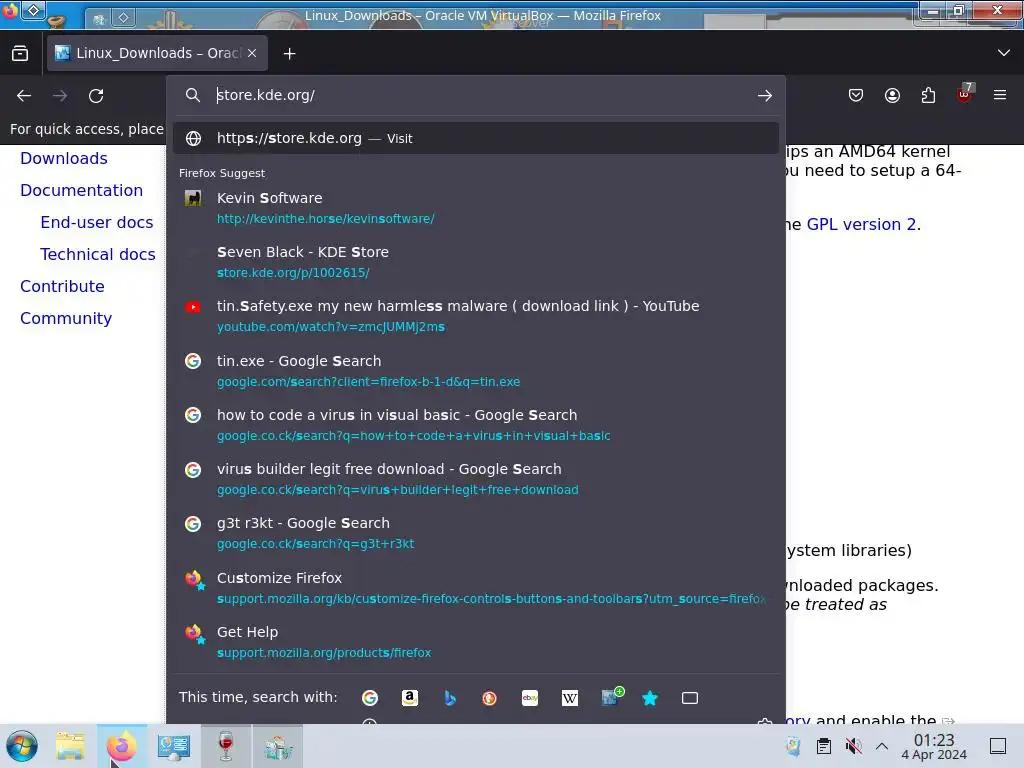Open the Community sidebar link
Screen dimensions: 1024x768
click(x=66, y=318)
